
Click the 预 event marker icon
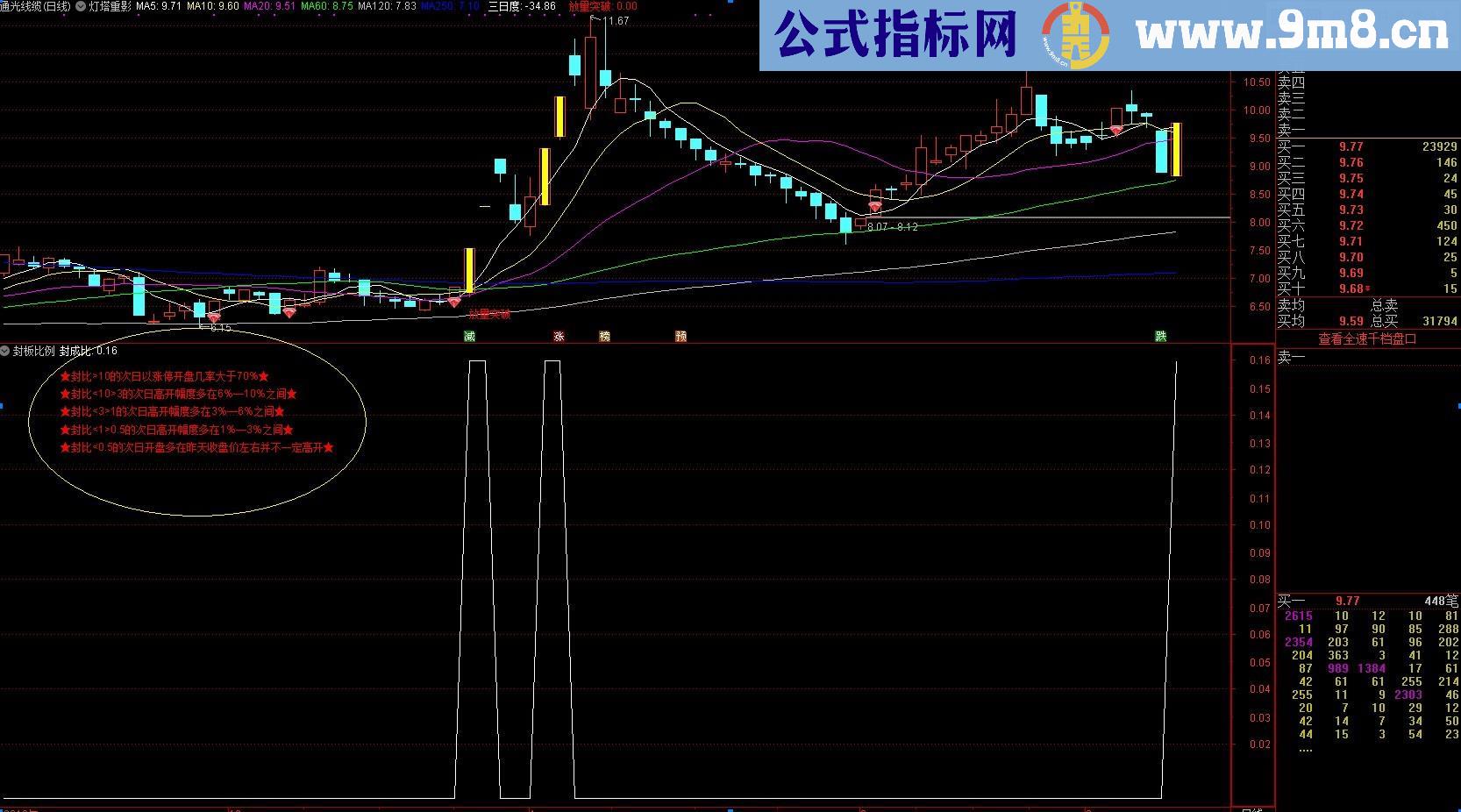(x=681, y=337)
